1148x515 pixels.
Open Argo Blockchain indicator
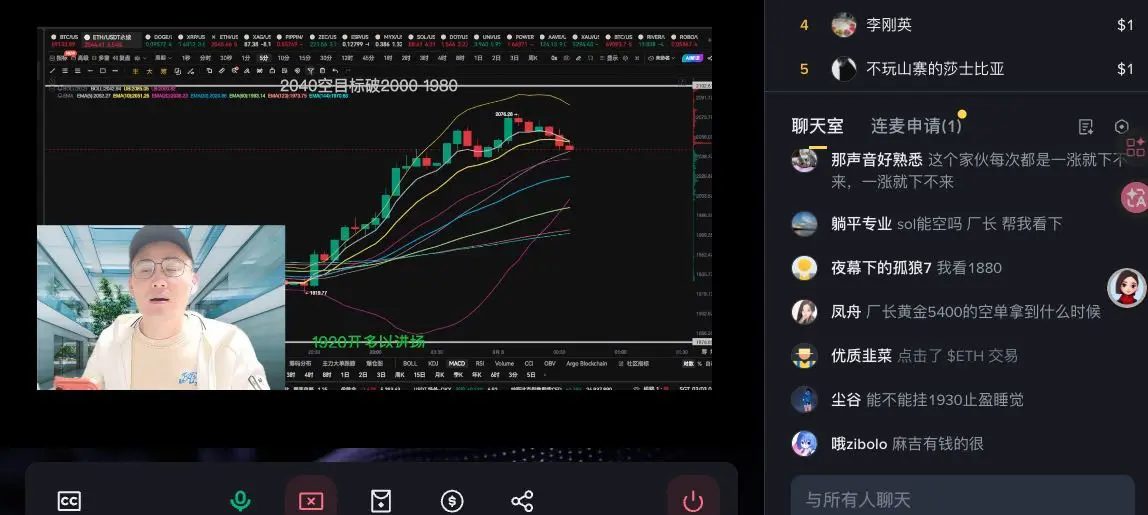click(x=586, y=363)
